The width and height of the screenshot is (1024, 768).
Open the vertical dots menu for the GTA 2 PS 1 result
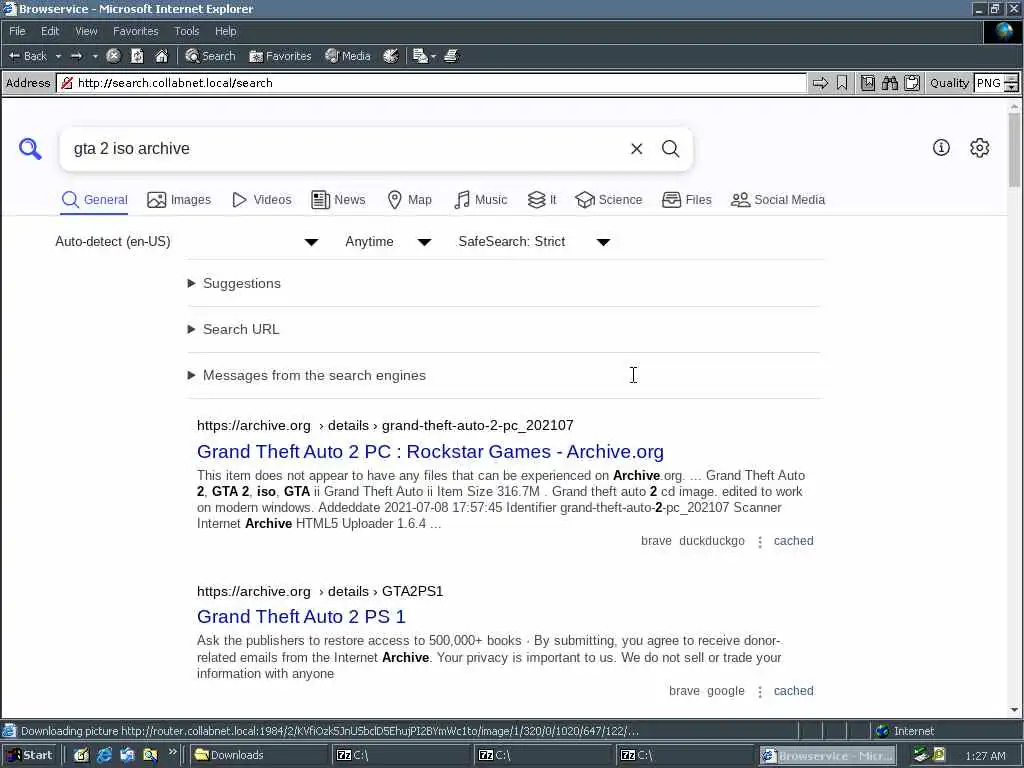point(760,692)
